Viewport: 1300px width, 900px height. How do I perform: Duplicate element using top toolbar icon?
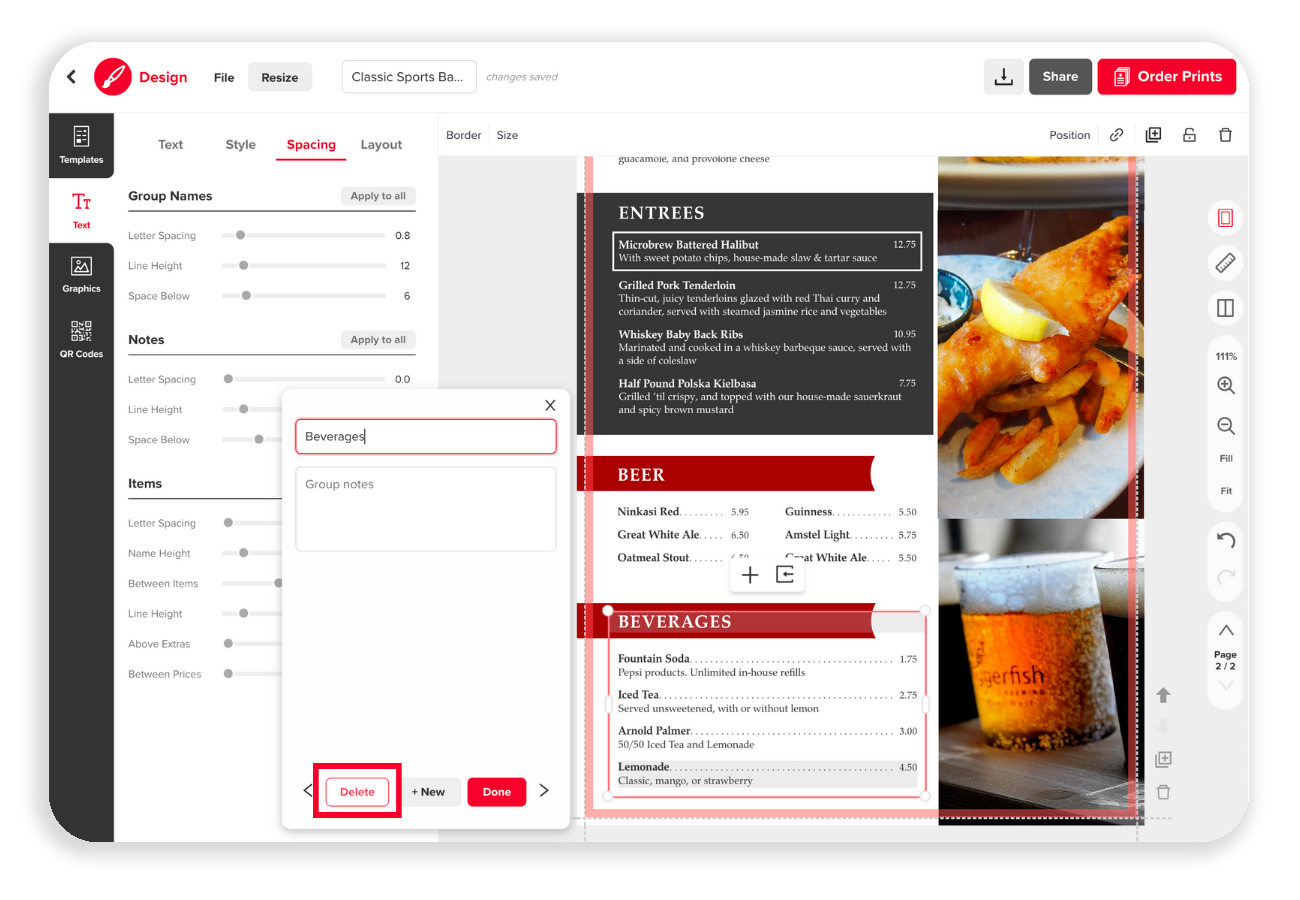[1153, 135]
